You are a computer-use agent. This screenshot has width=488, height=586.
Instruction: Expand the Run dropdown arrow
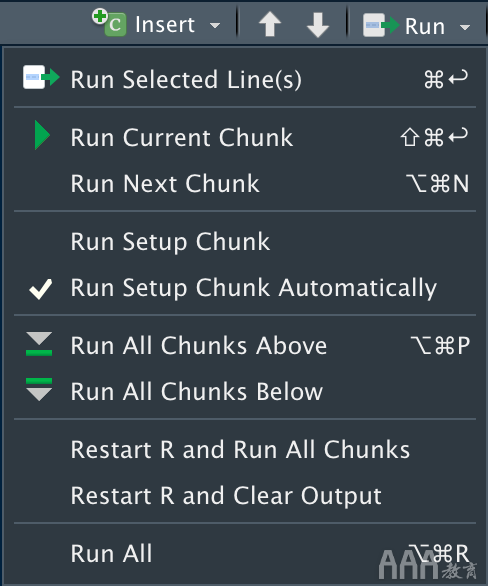click(x=465, y=27)
